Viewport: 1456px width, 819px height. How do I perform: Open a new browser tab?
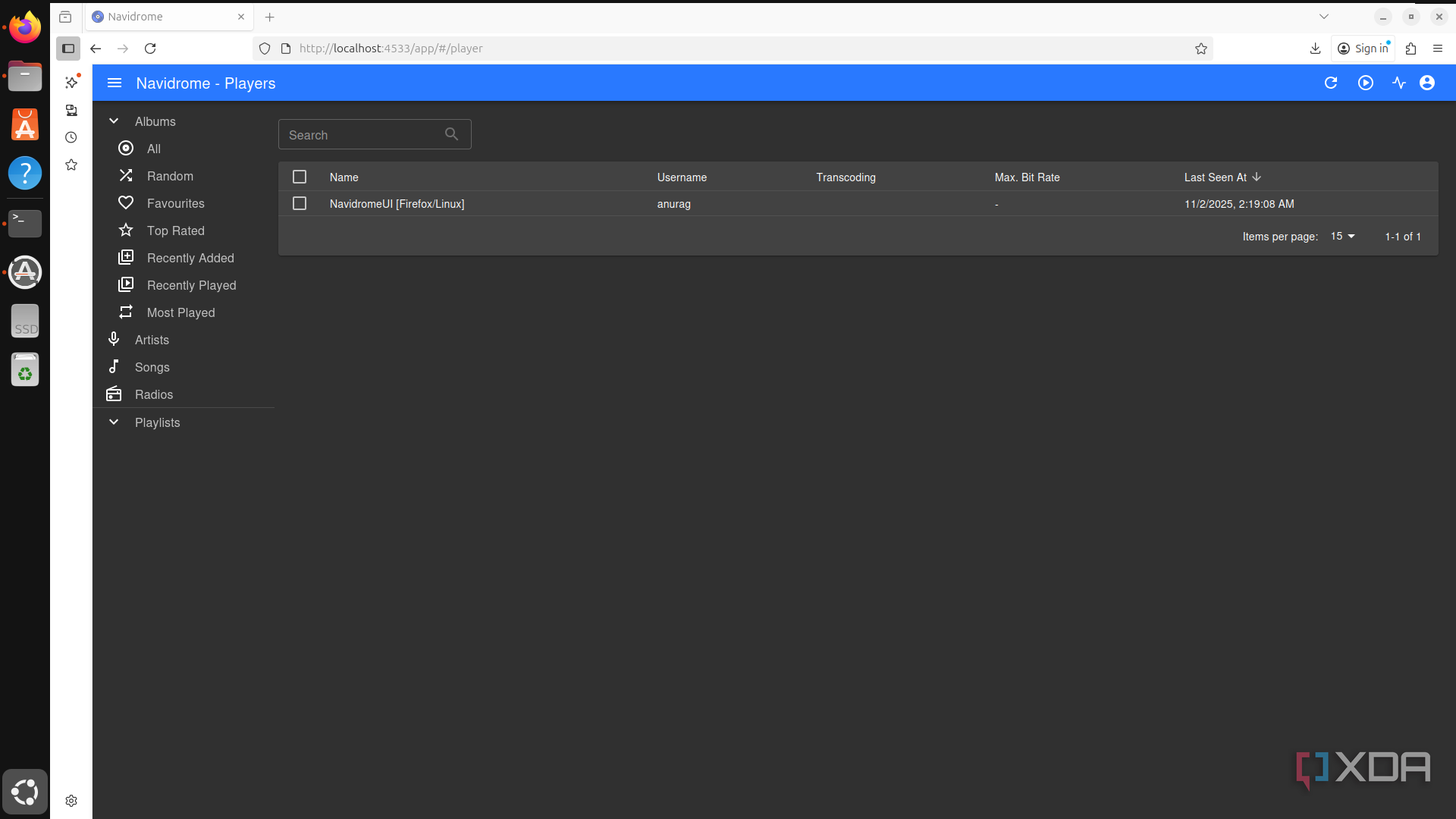click(270, 17)
